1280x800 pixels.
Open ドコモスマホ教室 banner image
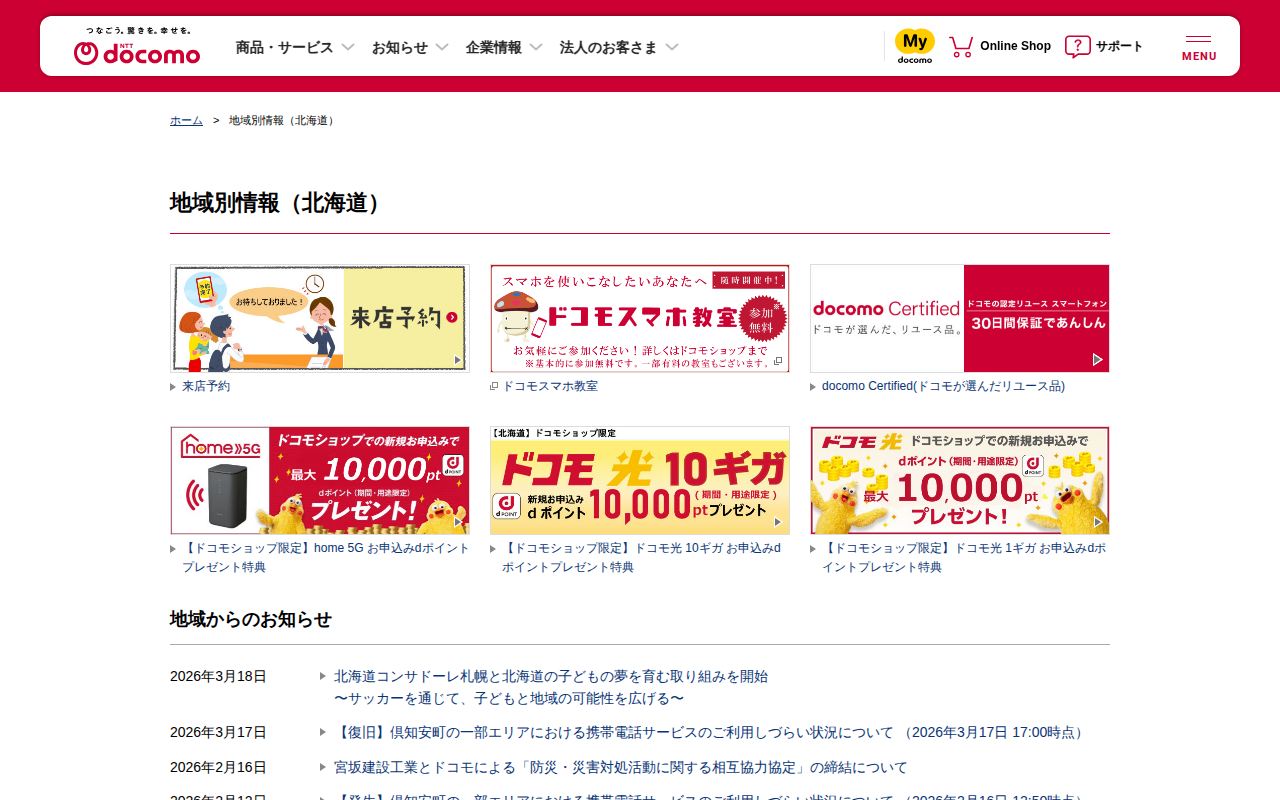point(640,318)
